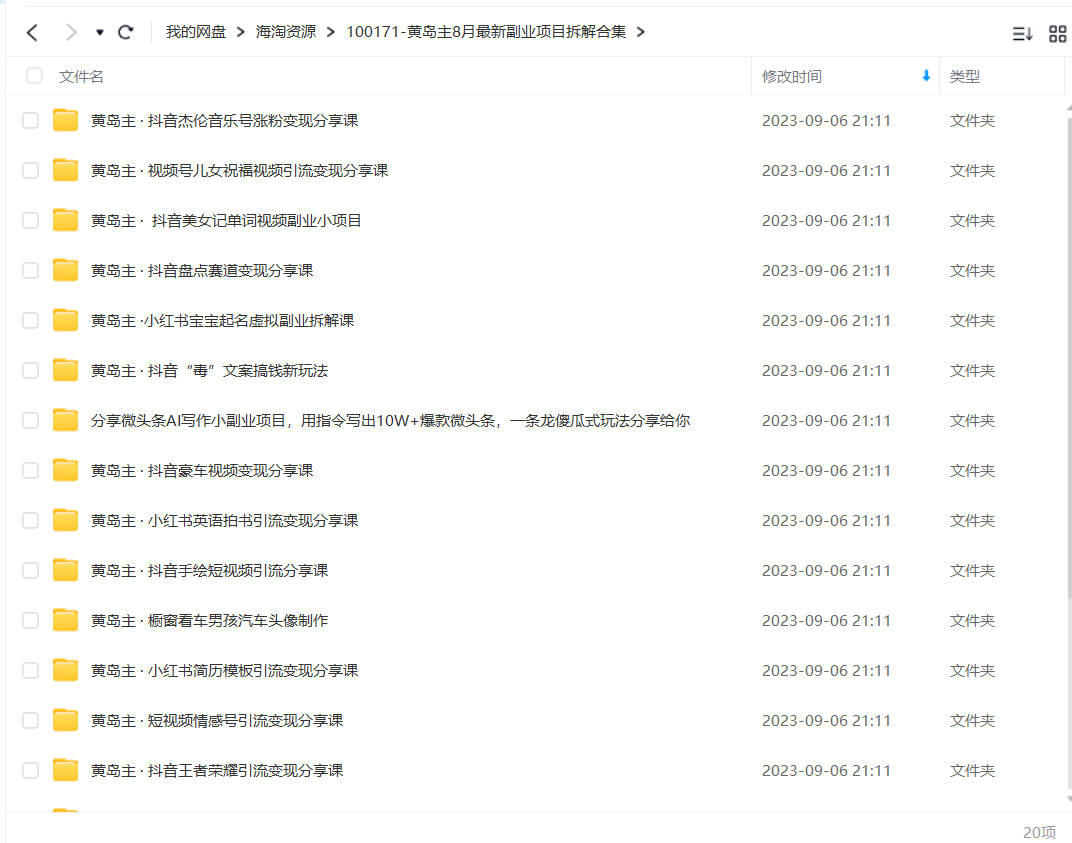Click folder icon of 橱窗看车男孩汽车头像制作
1072x843 pixels.
pyautogui.click(x=66, y=619)
